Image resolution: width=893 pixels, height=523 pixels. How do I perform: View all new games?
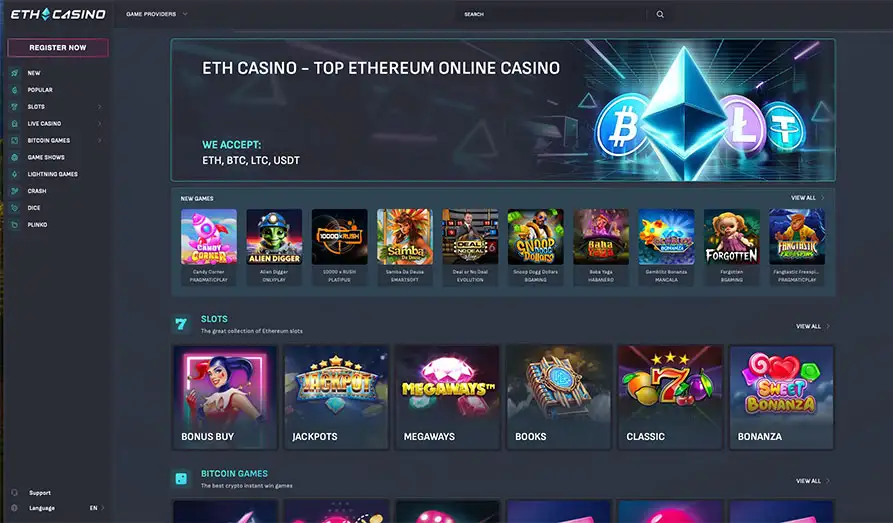pyautogui.click(x=807, y=198)
